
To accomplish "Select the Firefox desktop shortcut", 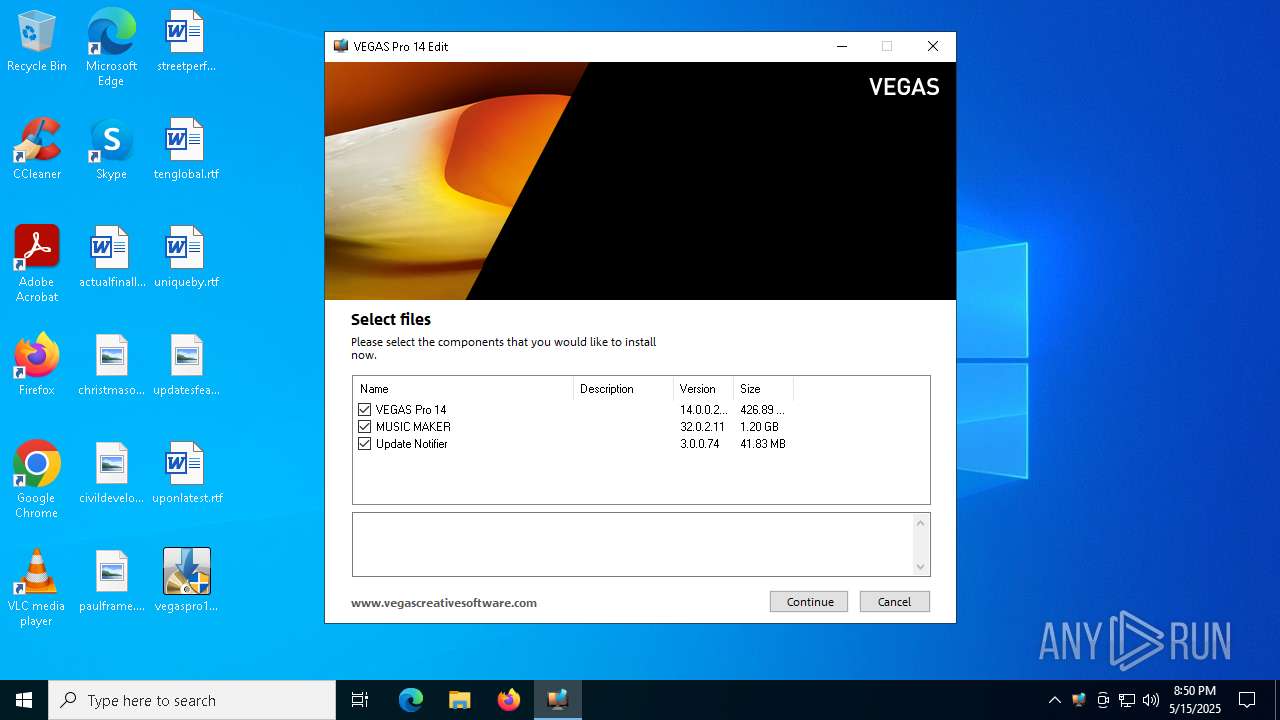I will (37, 366).
